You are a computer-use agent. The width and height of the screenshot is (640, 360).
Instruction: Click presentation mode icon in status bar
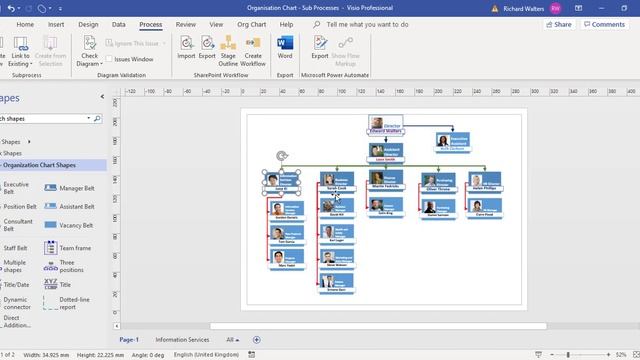[538, 355]
